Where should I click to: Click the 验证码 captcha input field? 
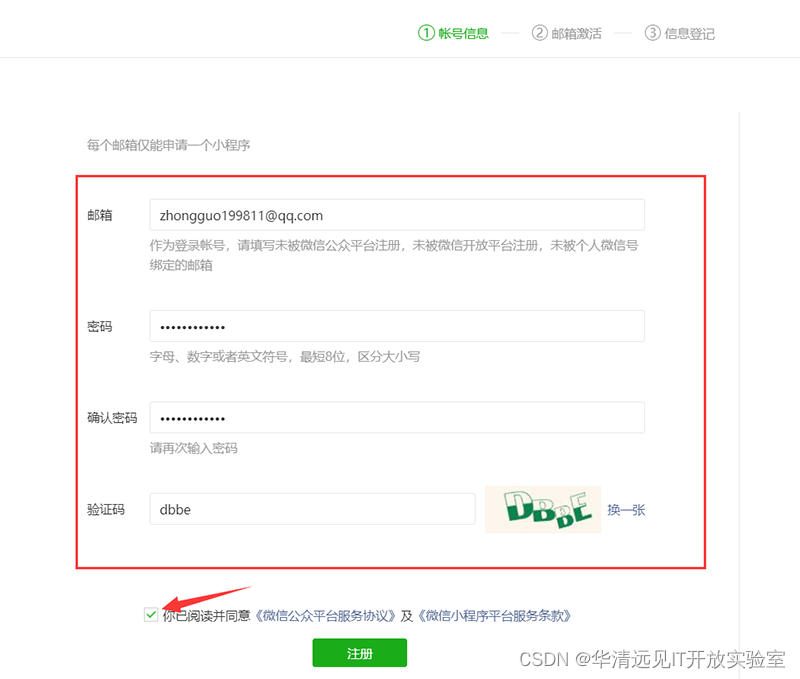coord(312,509)
